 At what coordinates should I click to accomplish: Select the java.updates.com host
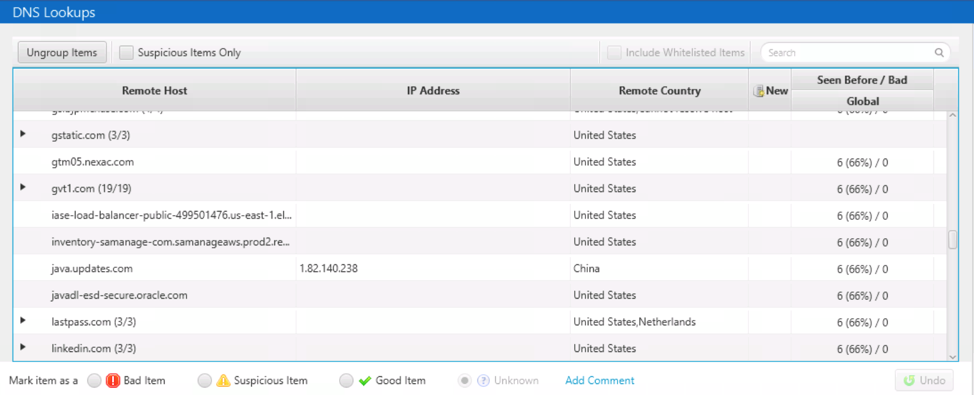click(92, 269)
